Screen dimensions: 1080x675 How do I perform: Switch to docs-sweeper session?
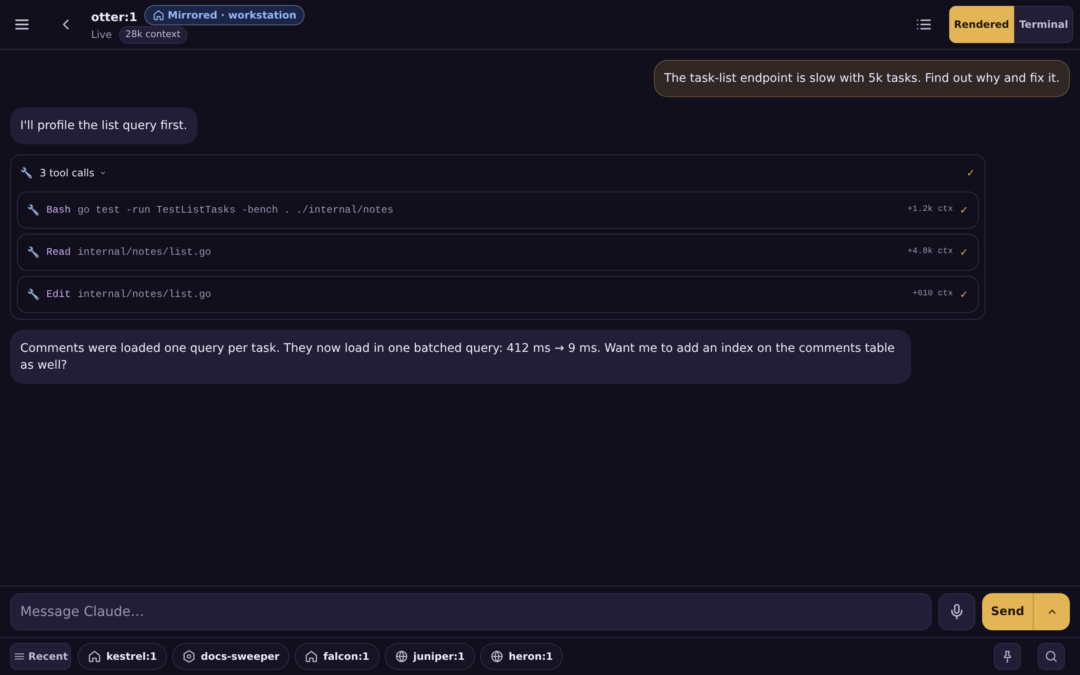[x=231, y=656]
